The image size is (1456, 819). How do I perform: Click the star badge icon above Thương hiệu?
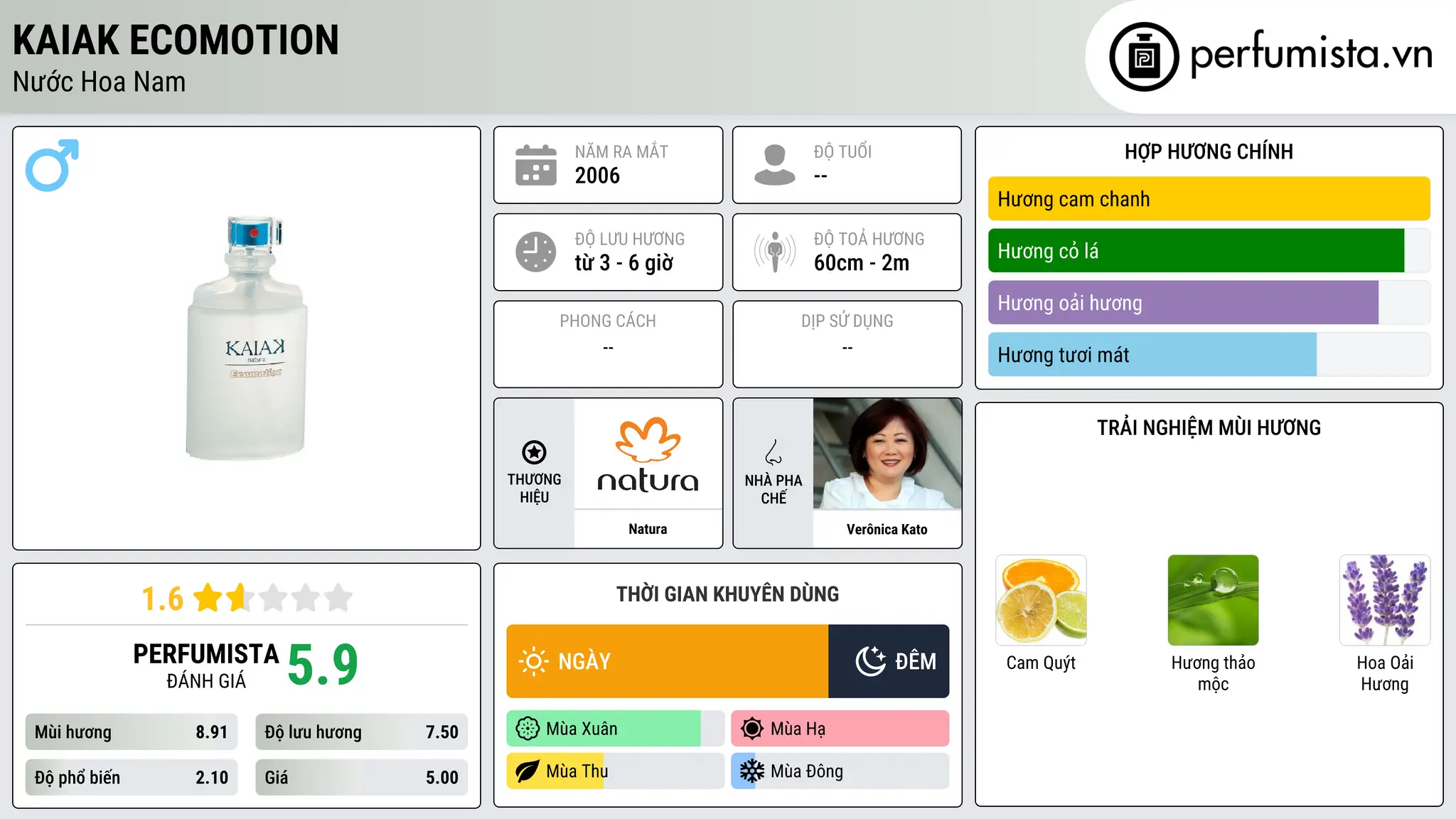click(534, 452)
